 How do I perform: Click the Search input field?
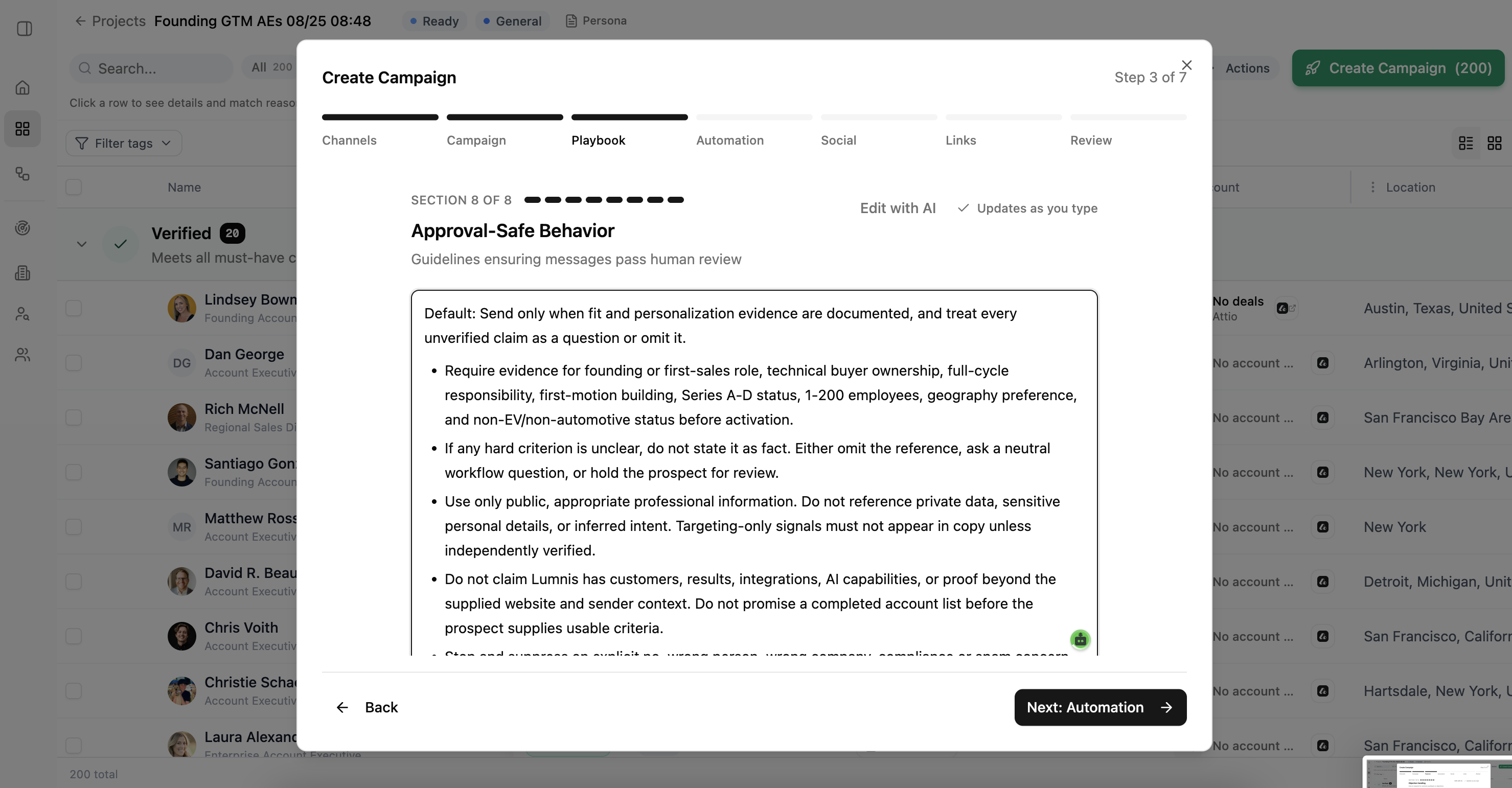151,68
